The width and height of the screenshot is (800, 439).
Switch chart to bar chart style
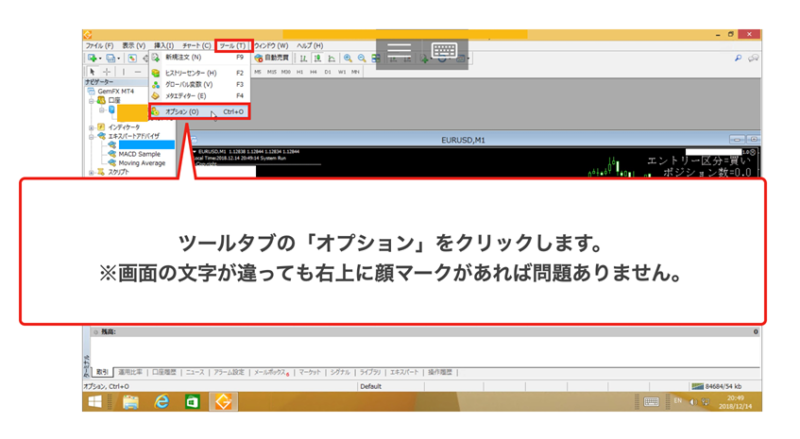(304, 58)
